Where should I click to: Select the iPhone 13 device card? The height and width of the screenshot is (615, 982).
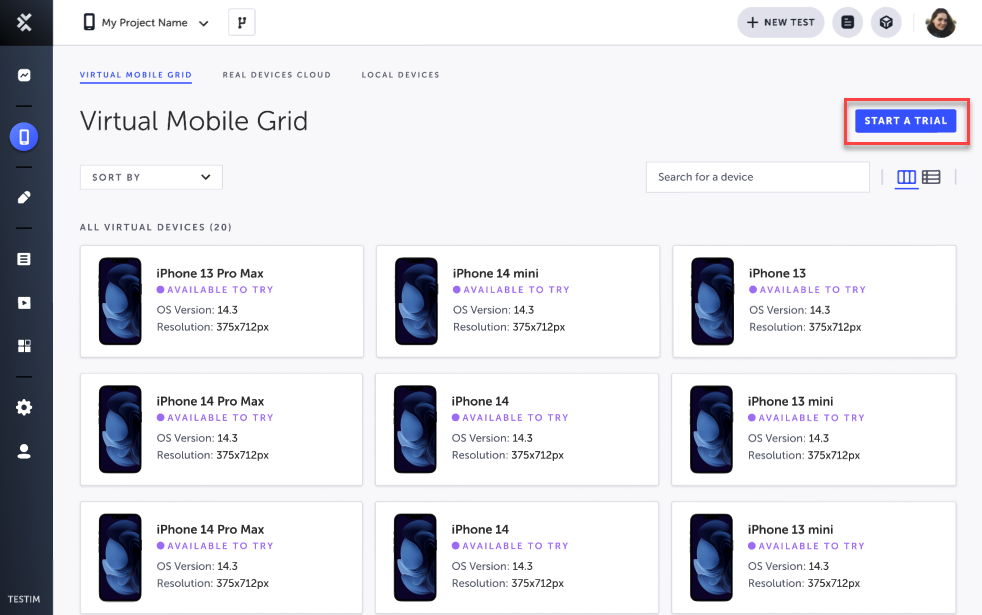814,301
